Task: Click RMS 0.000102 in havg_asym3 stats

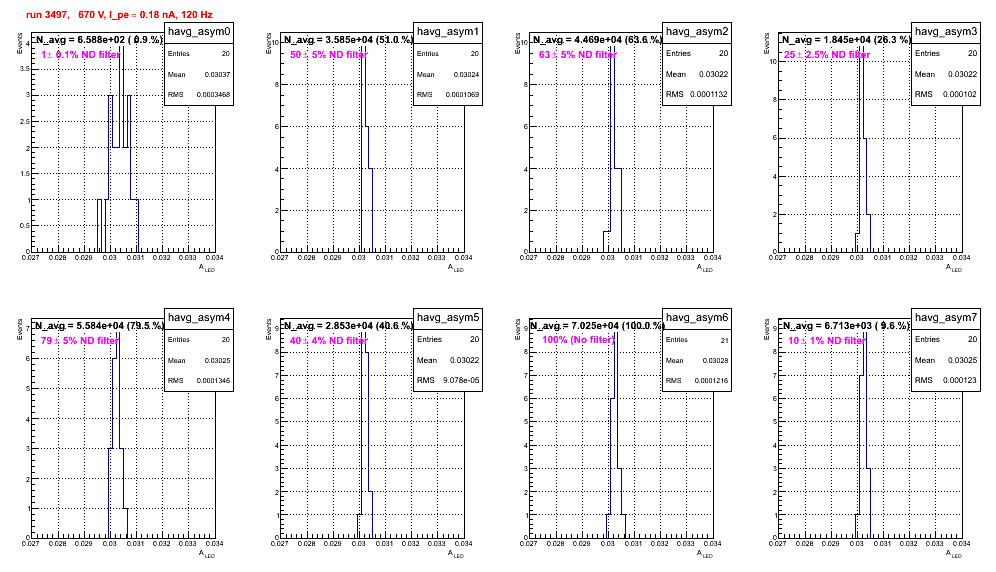Action: (x=946, y=94)
